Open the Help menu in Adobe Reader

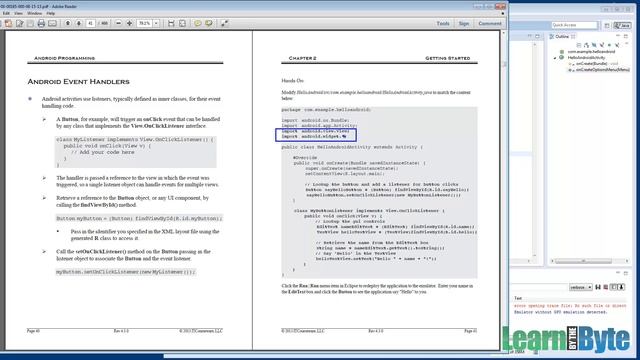tap(51, 13)
